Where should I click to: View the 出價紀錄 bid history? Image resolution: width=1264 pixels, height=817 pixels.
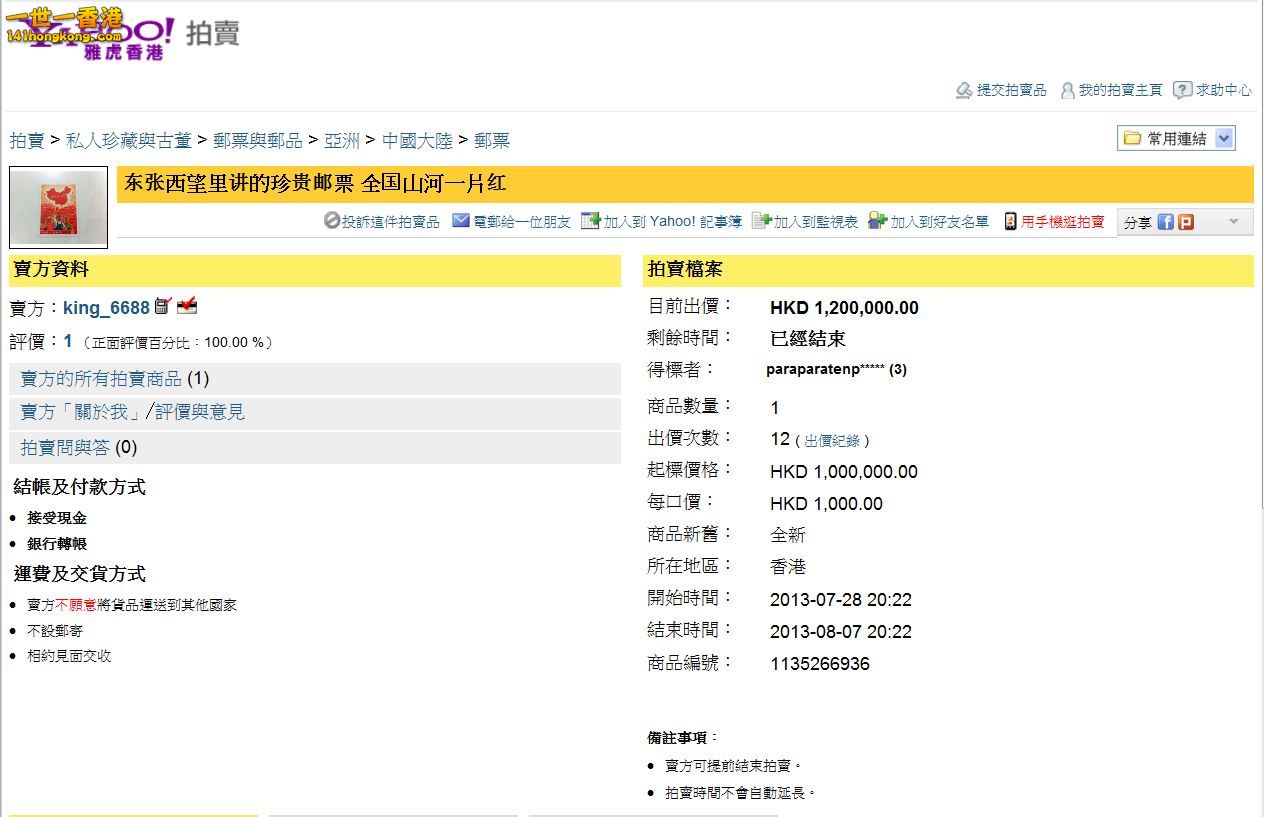(x=836, y=441)
